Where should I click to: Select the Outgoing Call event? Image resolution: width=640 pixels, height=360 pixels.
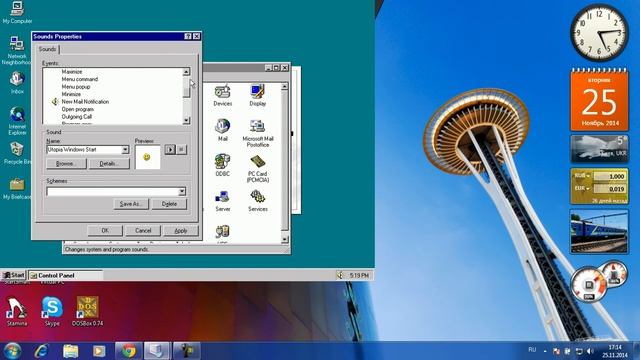pos(77,116)
